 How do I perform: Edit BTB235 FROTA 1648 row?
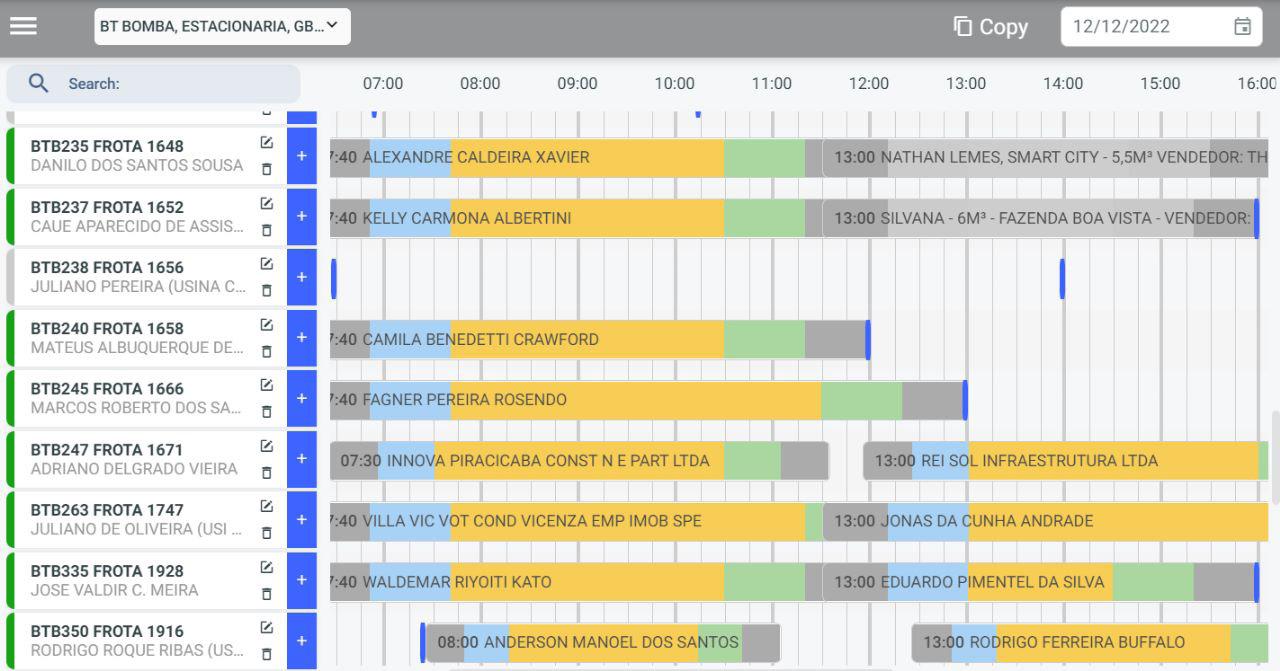point(266,143)
